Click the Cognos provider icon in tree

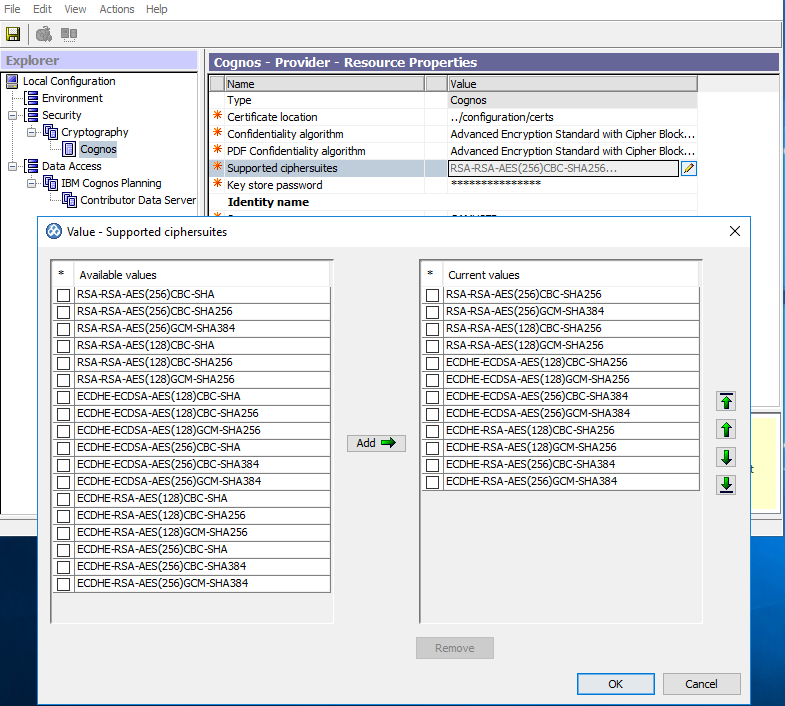coord(69,149)
